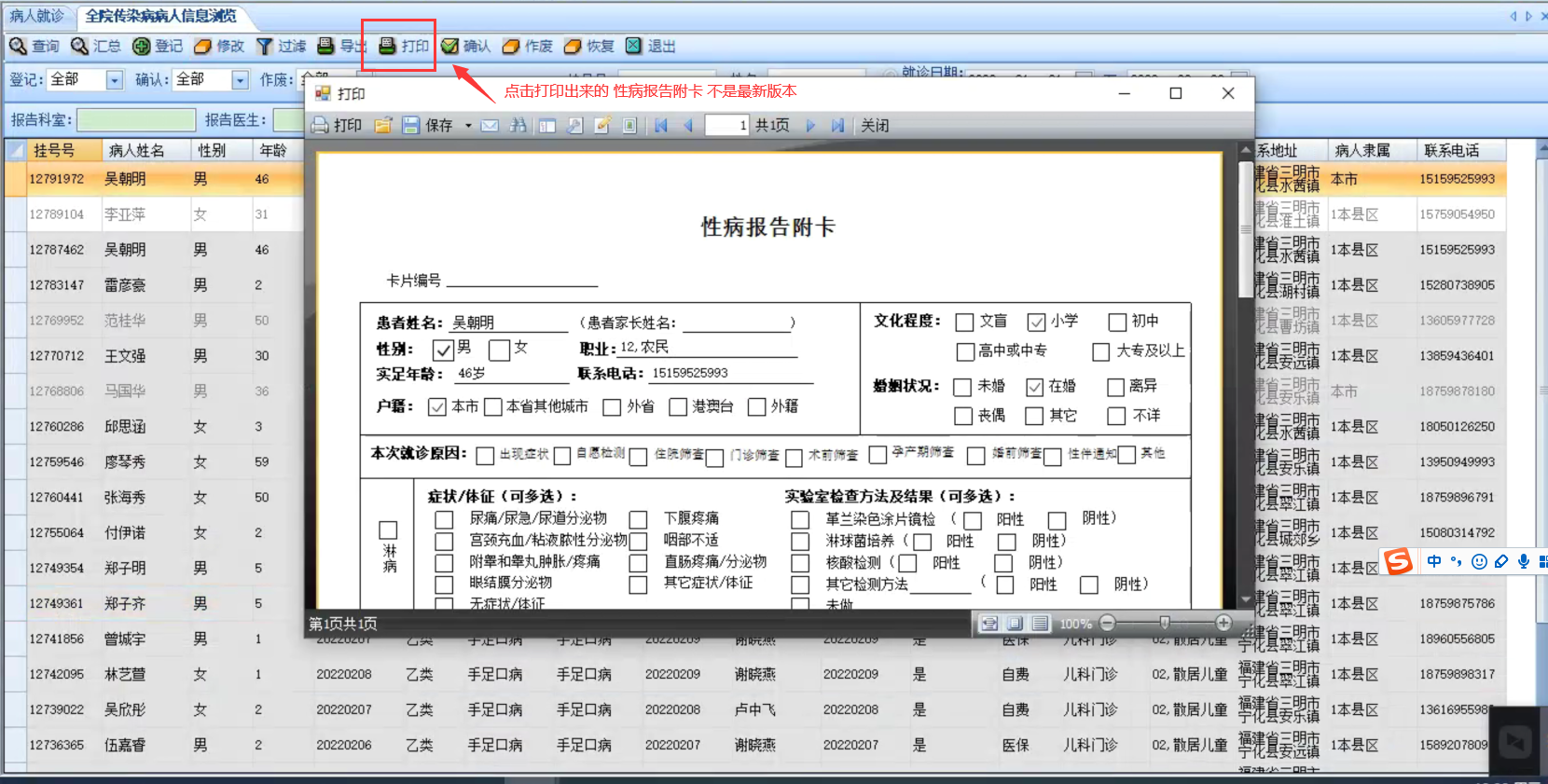Screen dimensions: 1548x784
Task: Click the 关闭 button in print dialog
Action: tap(875, 126)
